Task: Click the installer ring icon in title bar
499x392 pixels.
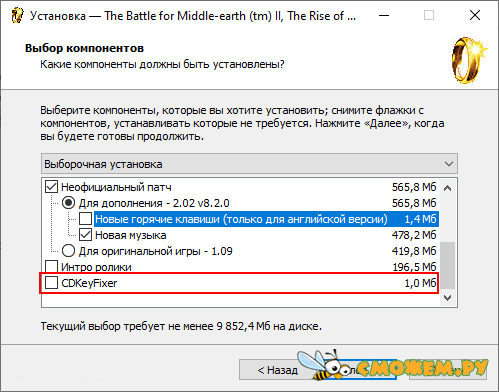Action: coord(17,16)
